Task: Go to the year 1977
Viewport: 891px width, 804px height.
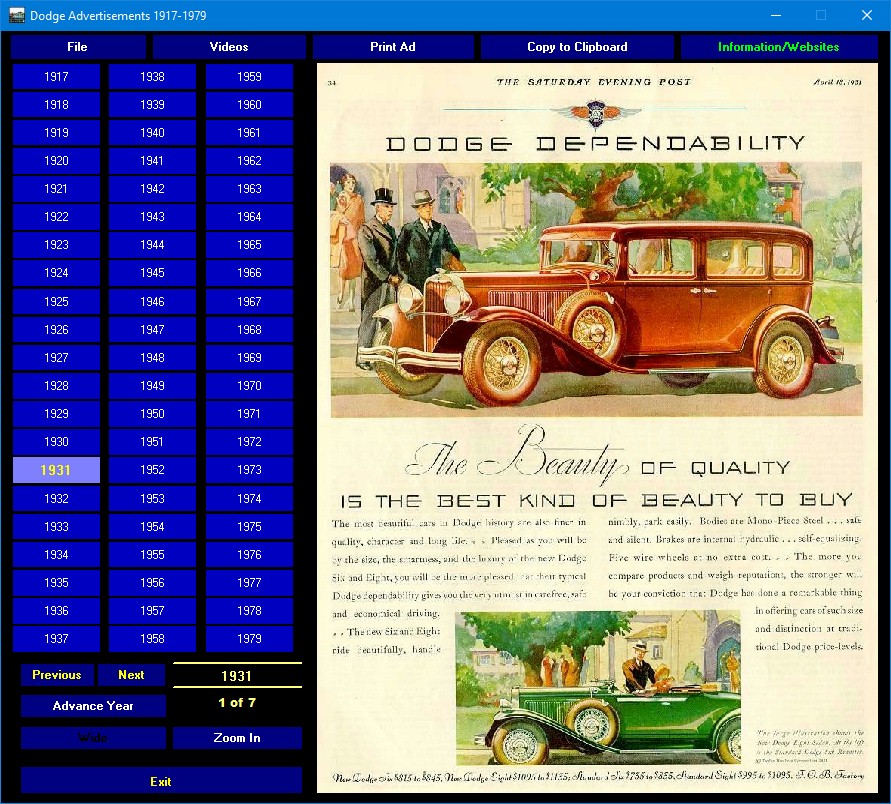Action: tap(249, 583)
